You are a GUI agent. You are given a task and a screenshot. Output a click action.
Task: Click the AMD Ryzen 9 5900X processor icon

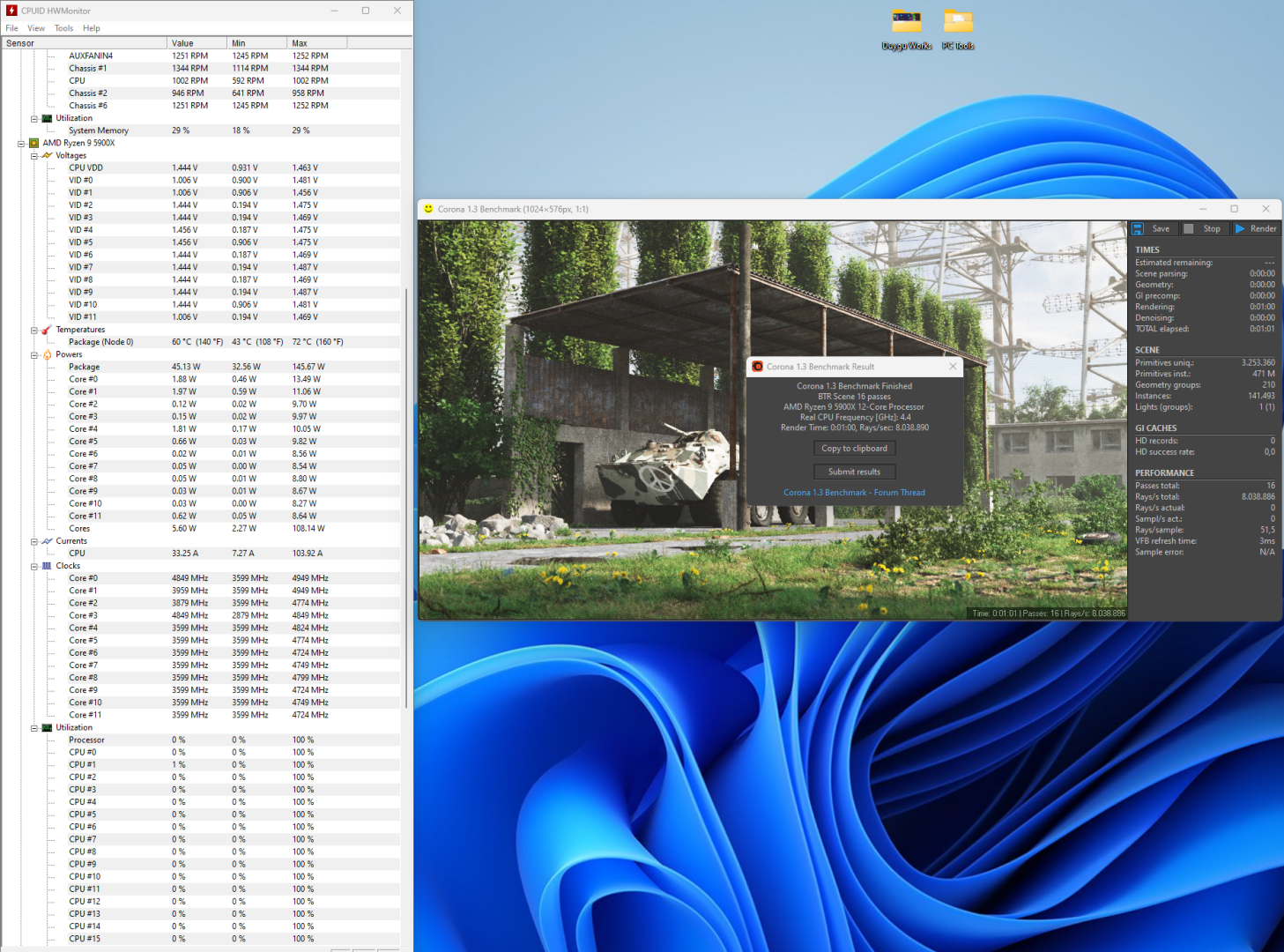33,143
